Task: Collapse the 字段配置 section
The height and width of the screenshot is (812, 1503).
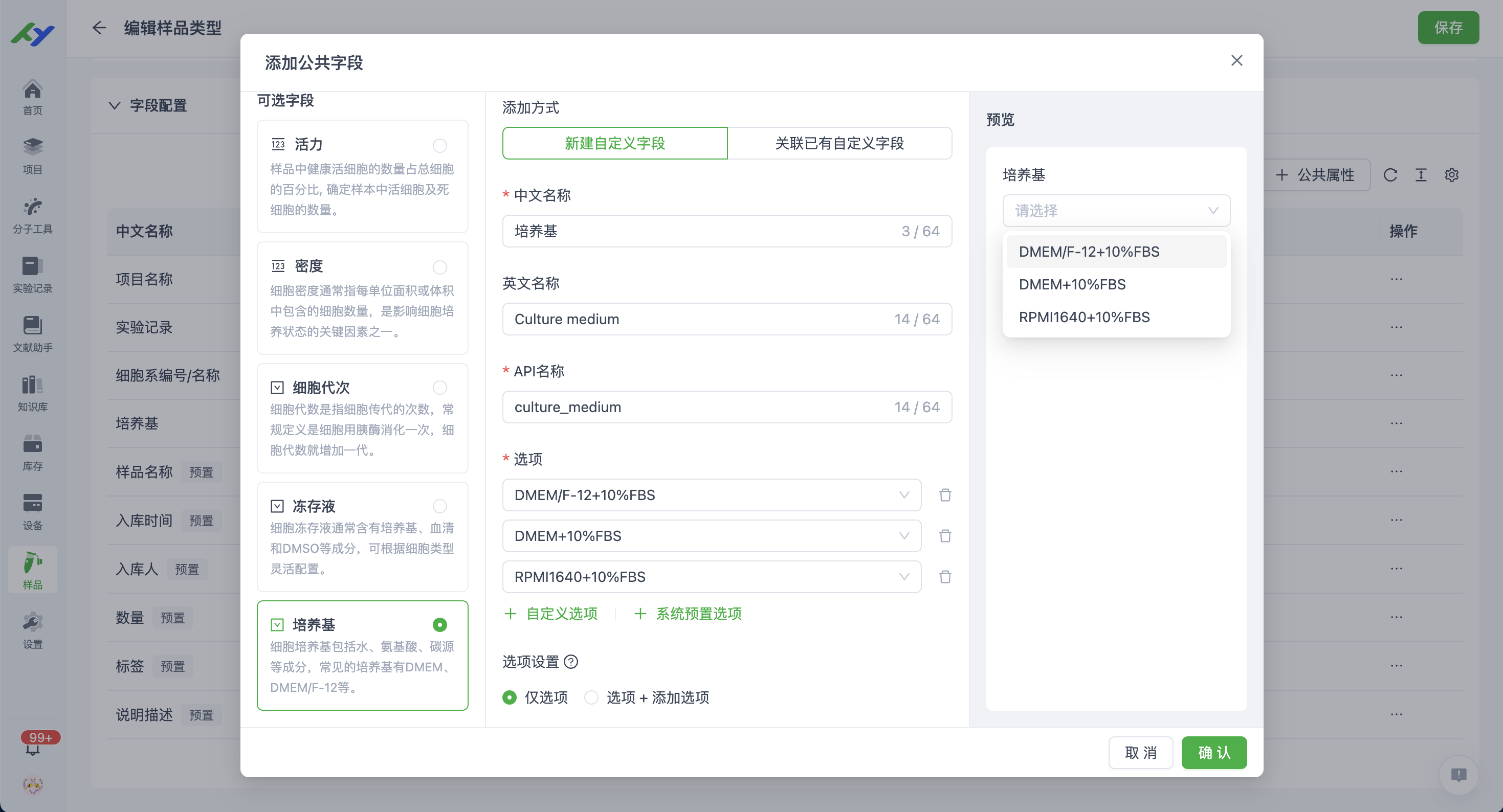Action: [115, 105]
